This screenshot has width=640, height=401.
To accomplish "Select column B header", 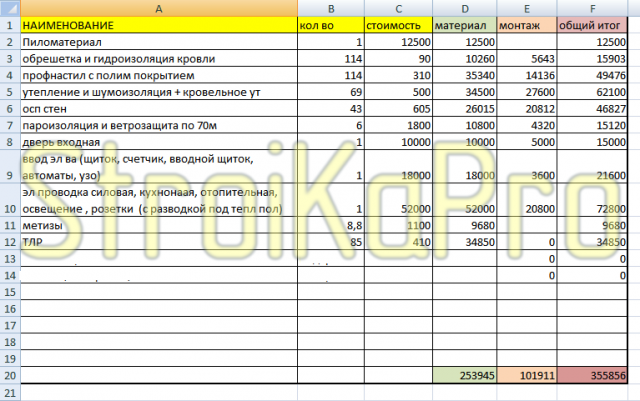I will tap(331, 8).
